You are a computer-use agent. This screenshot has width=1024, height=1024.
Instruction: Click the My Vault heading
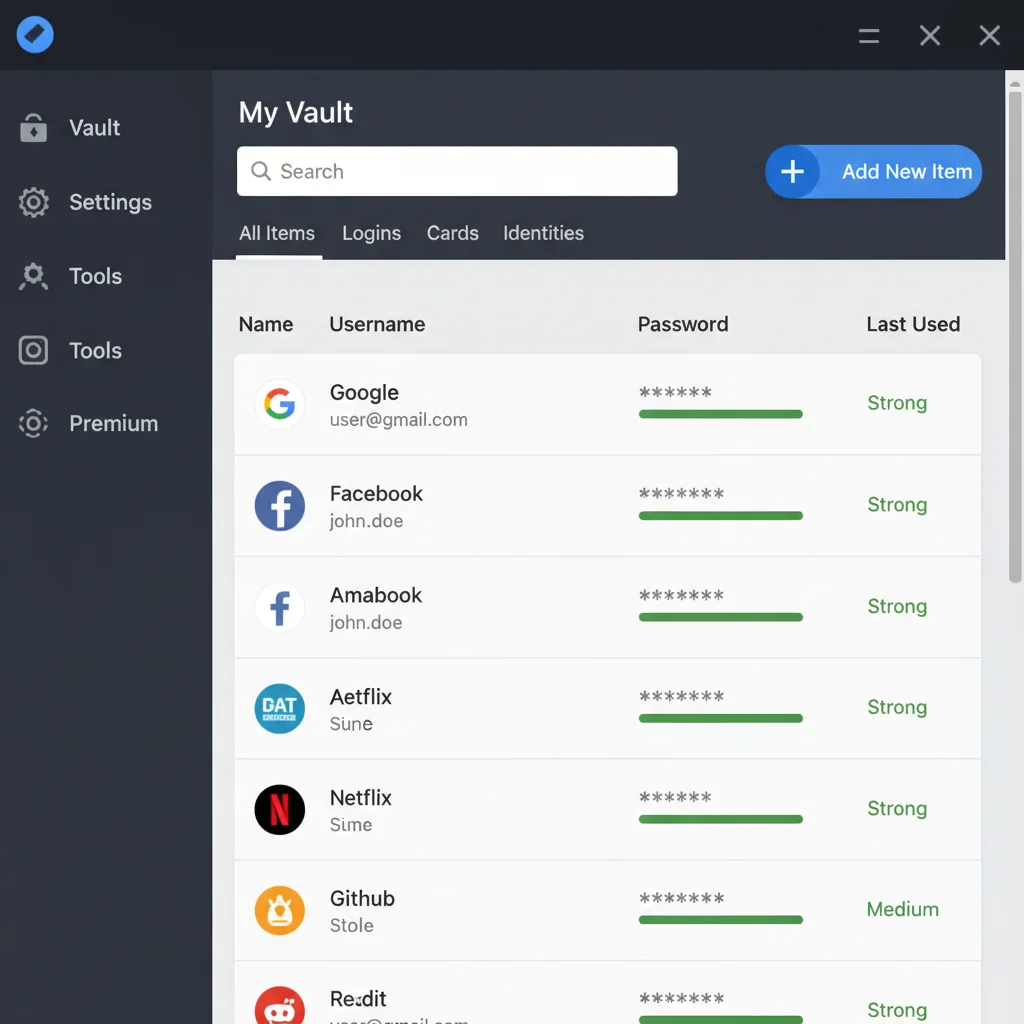point(295,112)
